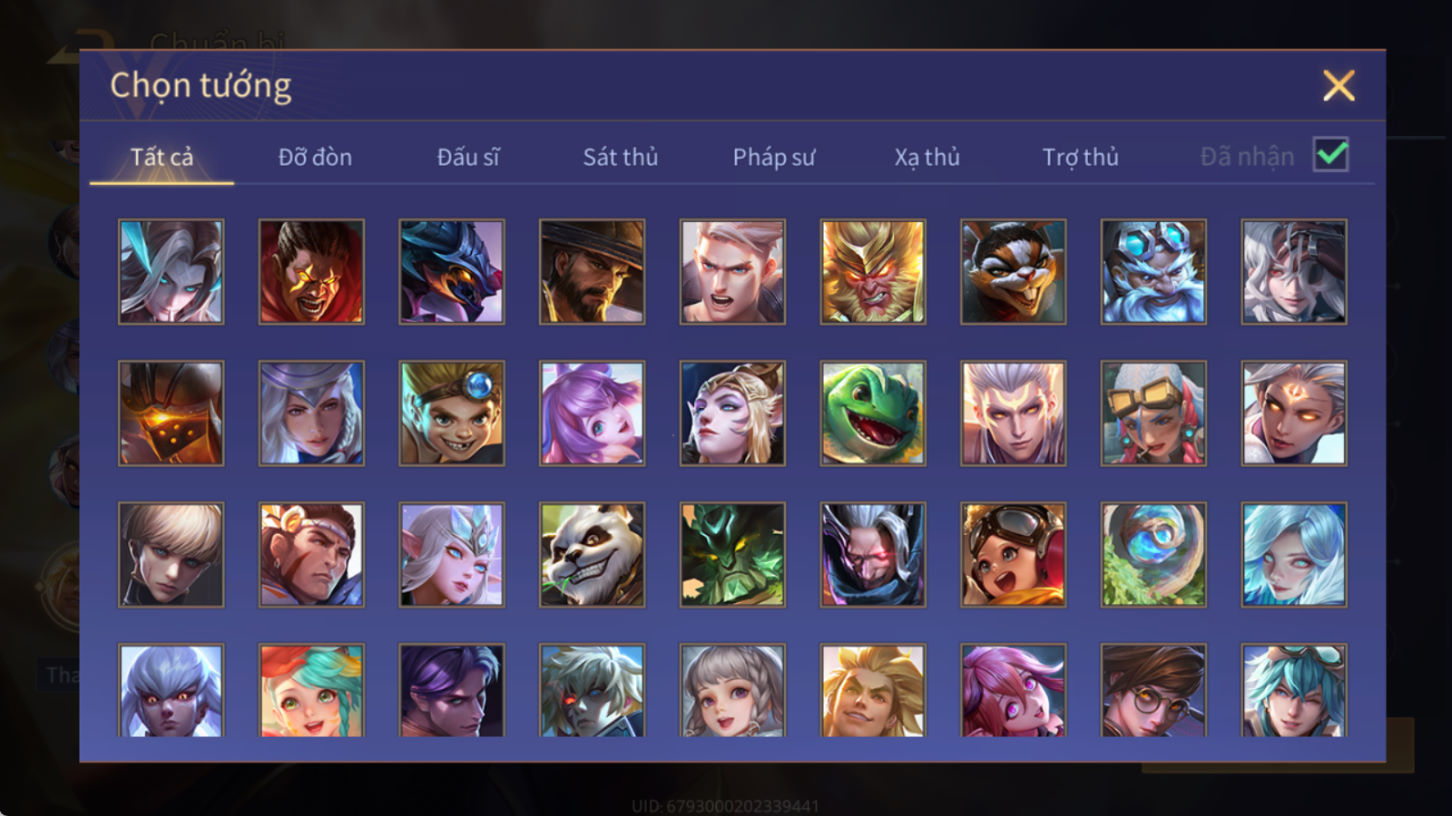Choose the golden monkey king hero
The width and height of the screenshot is (1452, 816).
tap(873, 272)
